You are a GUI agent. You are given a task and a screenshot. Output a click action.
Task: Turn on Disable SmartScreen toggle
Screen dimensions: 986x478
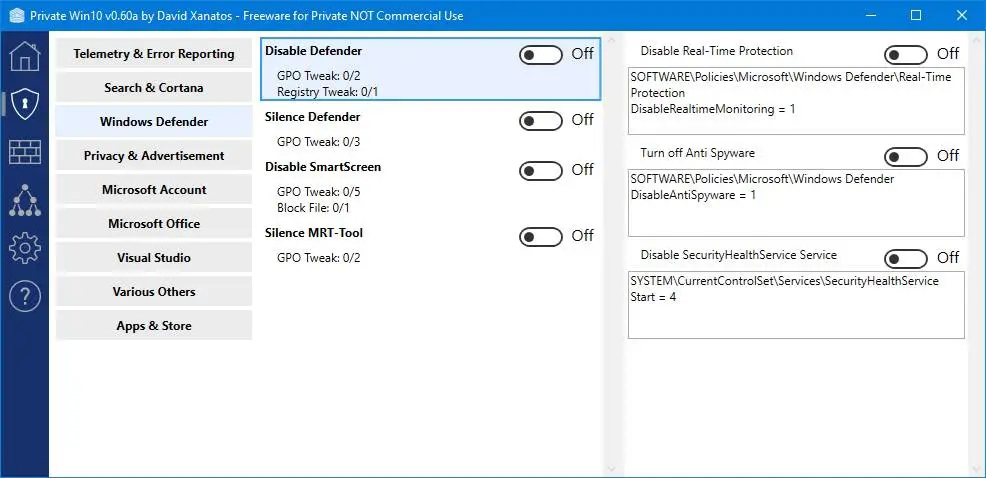[x=541, y=171]
